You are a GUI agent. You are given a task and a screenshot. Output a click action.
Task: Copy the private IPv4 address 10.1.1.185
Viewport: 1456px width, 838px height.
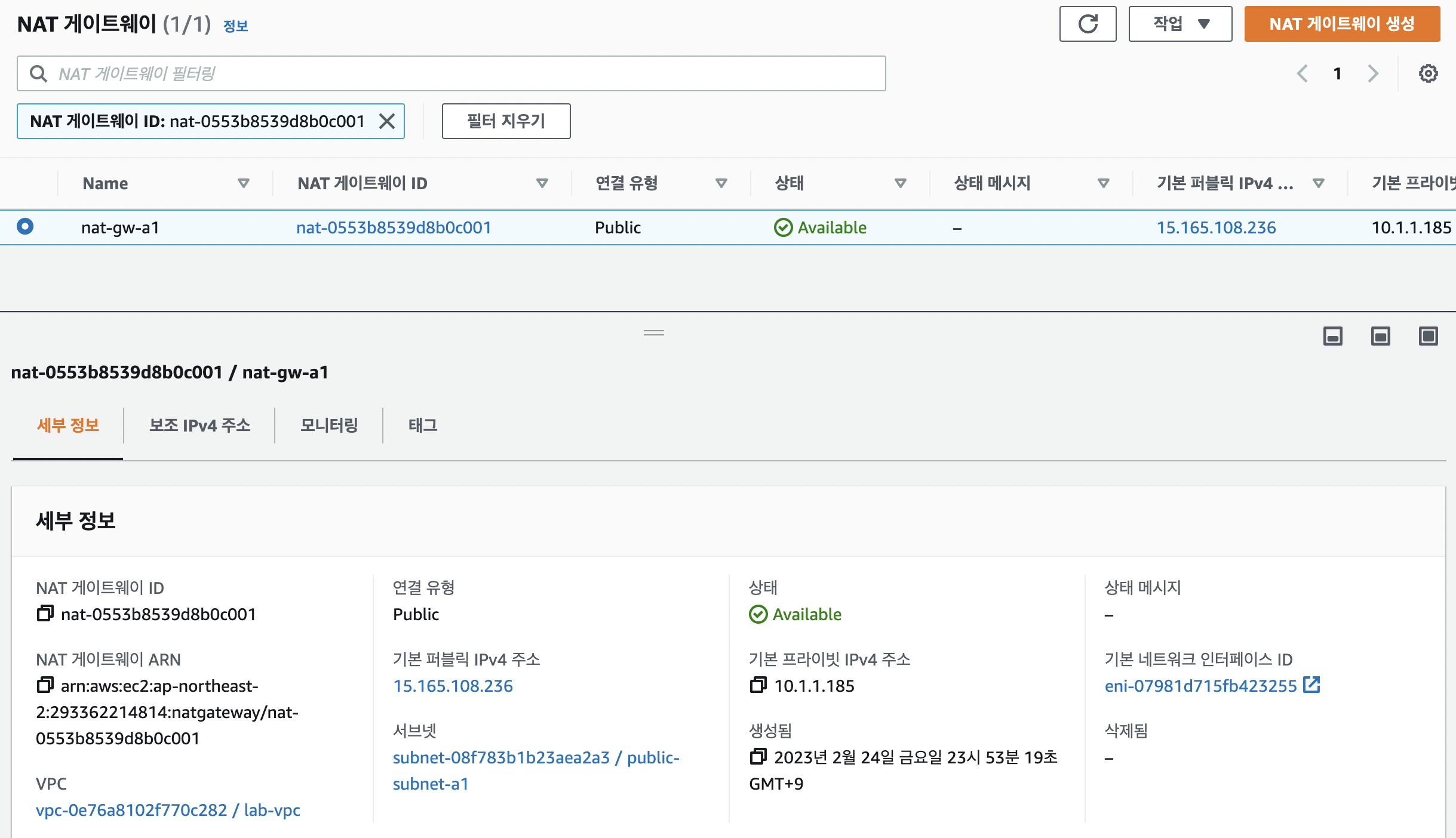click(x=758, y=685)
